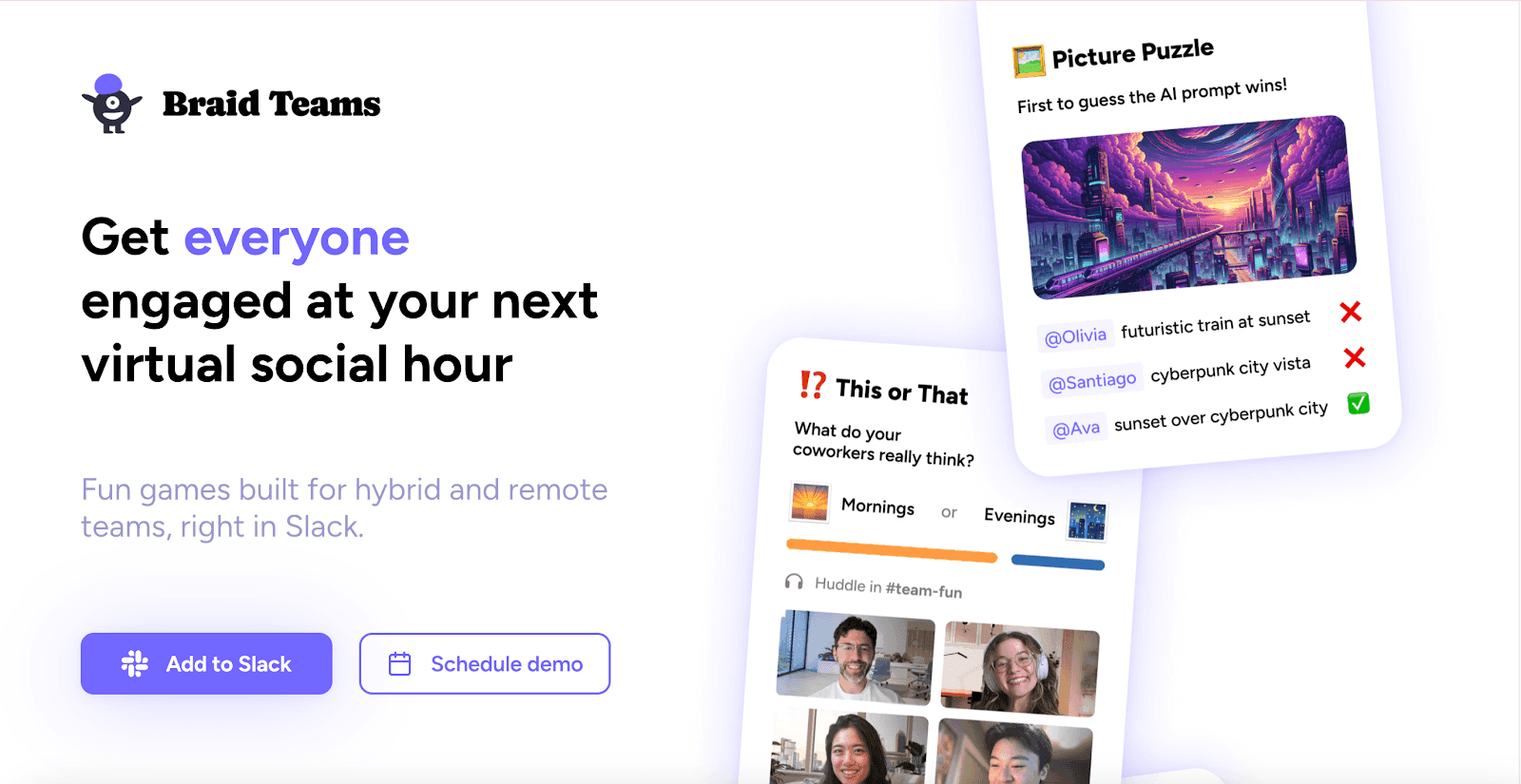1521x784 pixels.
Task: Click 'What do your coworkers really think?' text
Action: (884, 444)
